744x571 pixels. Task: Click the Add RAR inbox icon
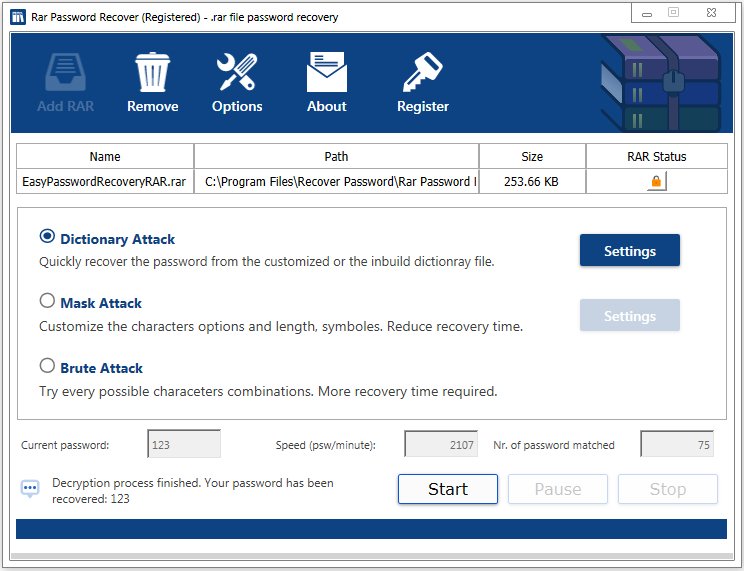tap(65, 72)
